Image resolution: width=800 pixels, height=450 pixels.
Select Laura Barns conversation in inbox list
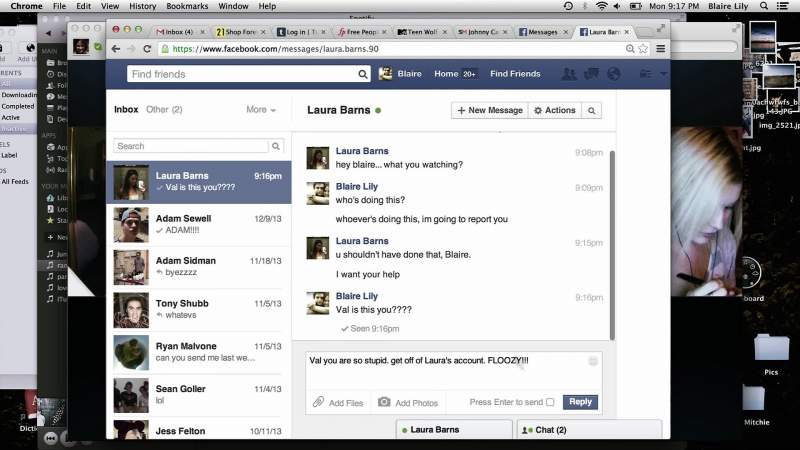[199, 182]
